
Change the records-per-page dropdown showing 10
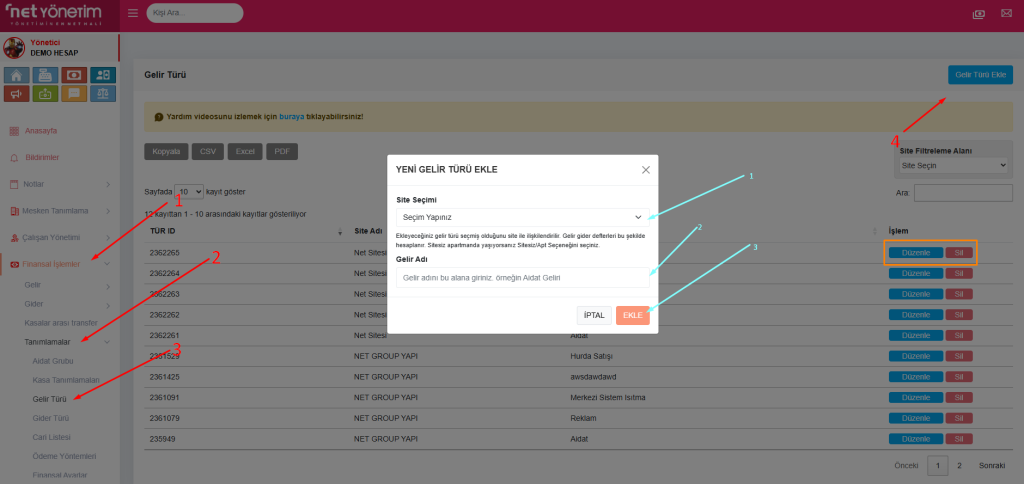tap(189, 191)
